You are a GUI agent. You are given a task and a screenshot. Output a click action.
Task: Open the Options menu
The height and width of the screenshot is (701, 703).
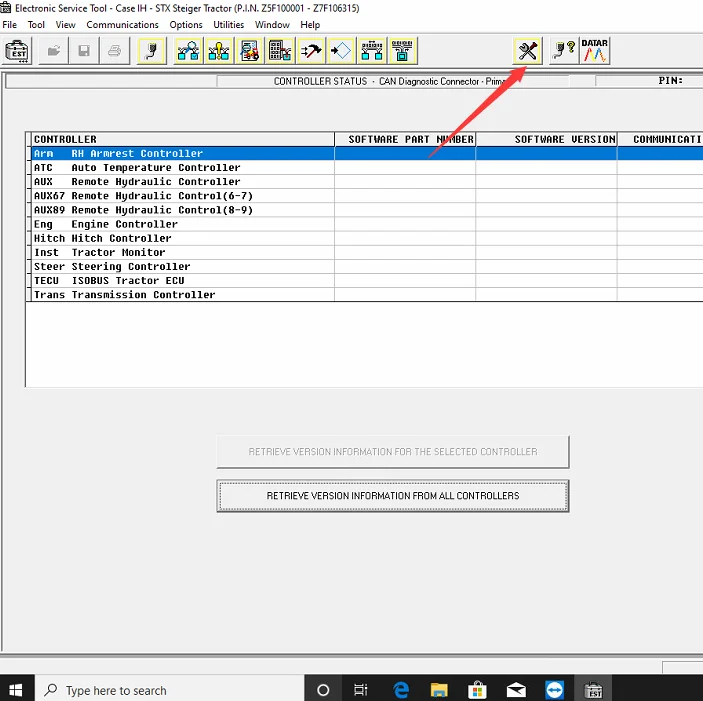point(186,25)
